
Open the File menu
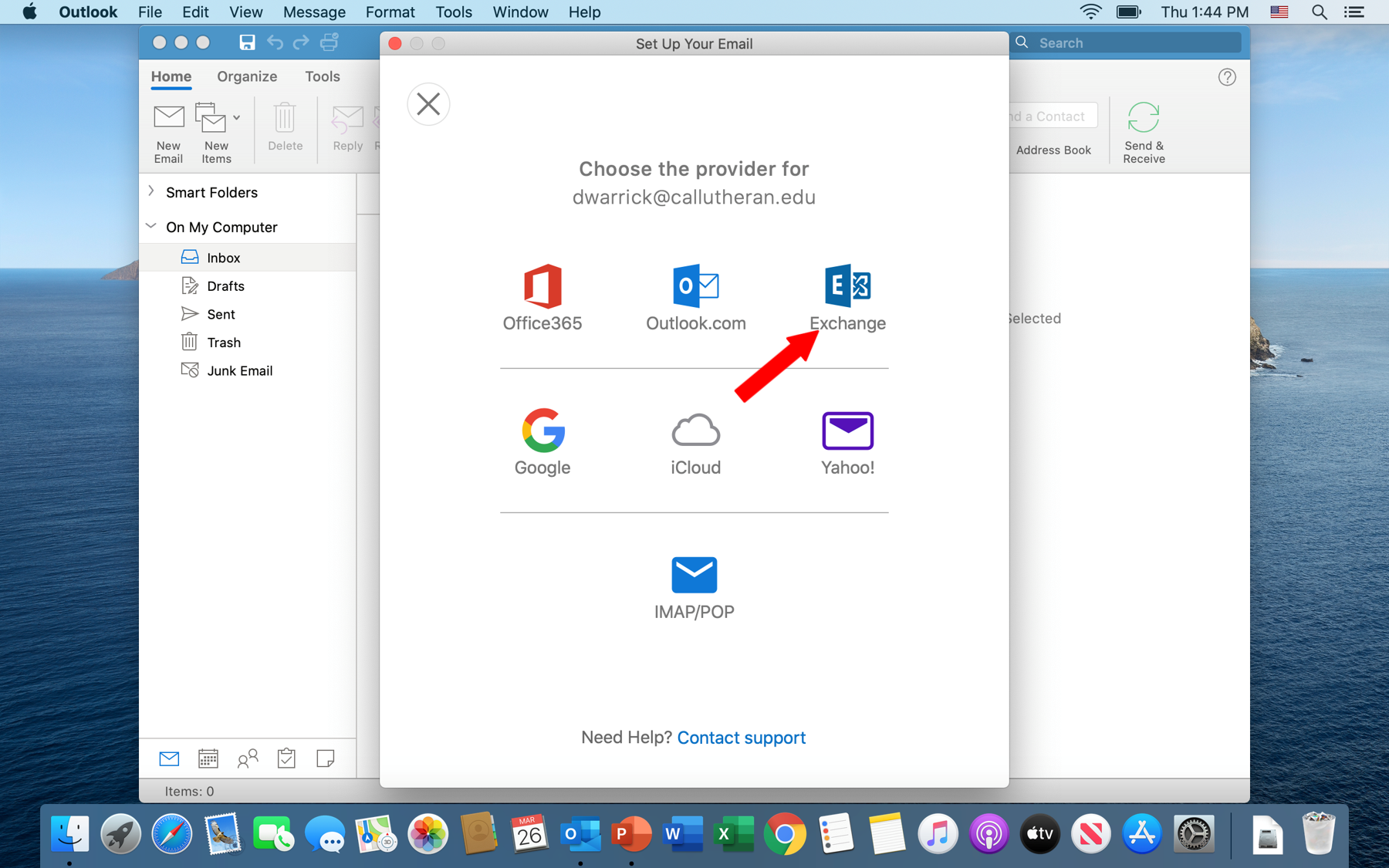(x=150, y=12)
